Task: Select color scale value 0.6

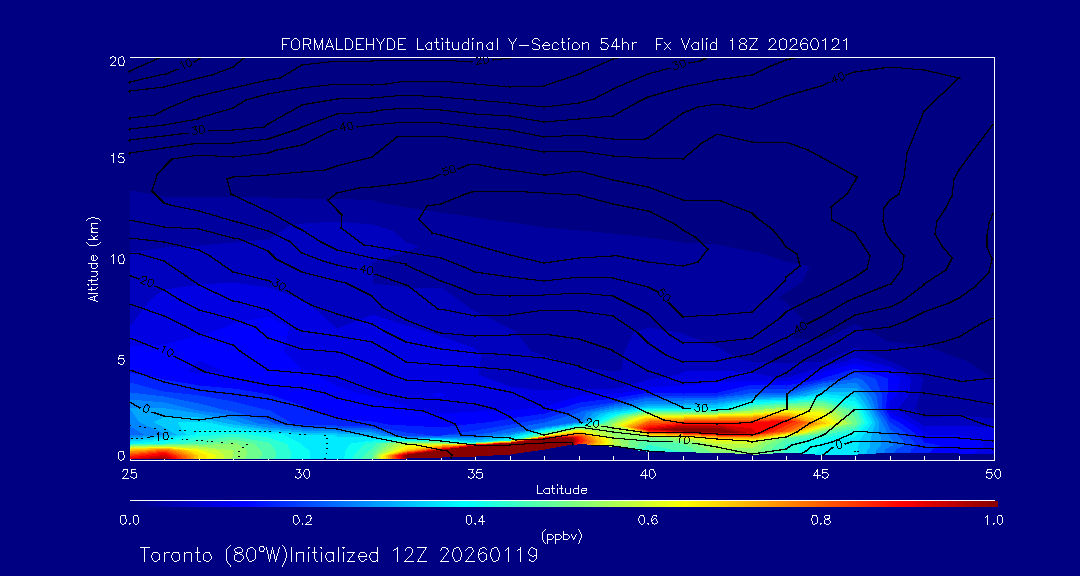Action: click(648, 520)
